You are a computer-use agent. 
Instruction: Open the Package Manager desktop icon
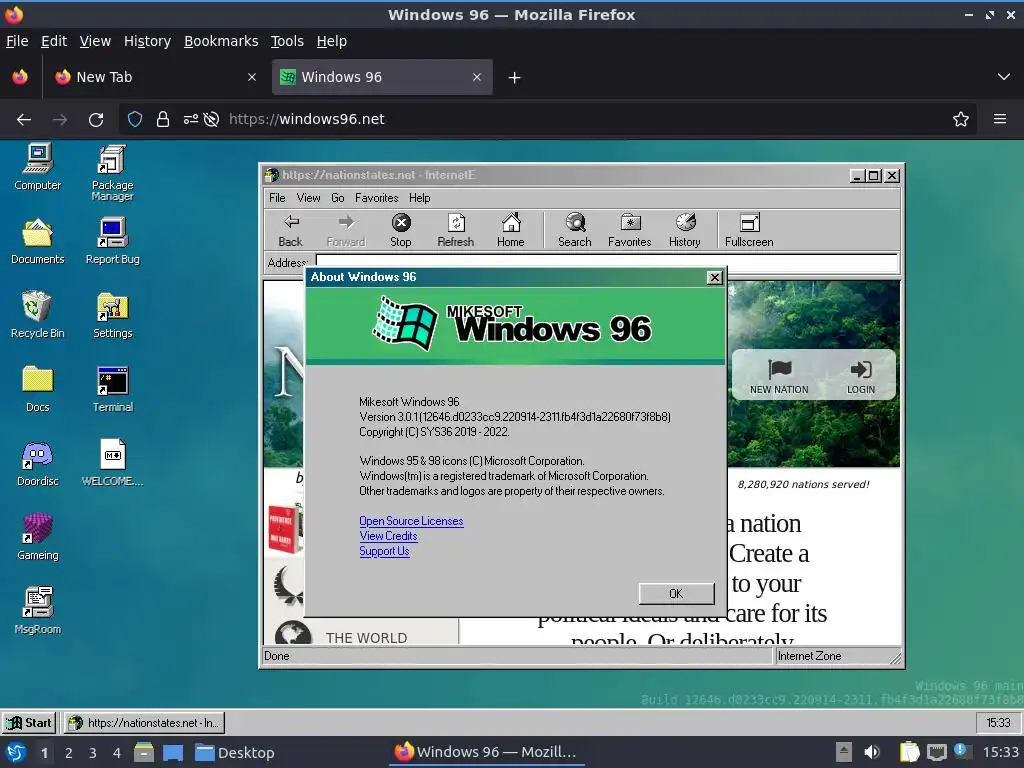(112, 172)
